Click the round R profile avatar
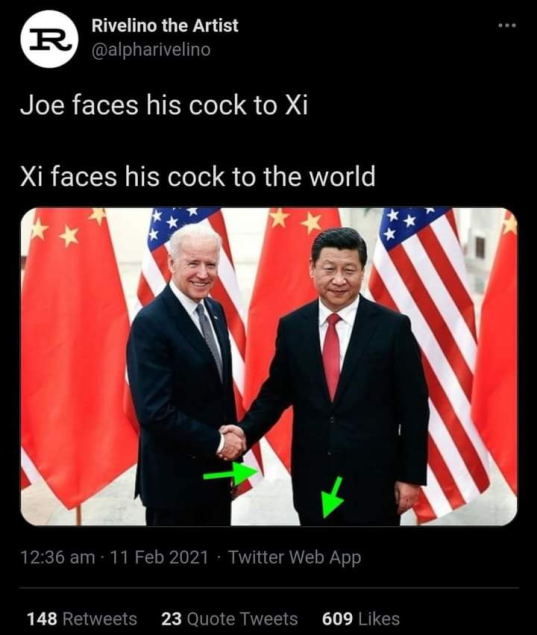 [x=49, y=39]
